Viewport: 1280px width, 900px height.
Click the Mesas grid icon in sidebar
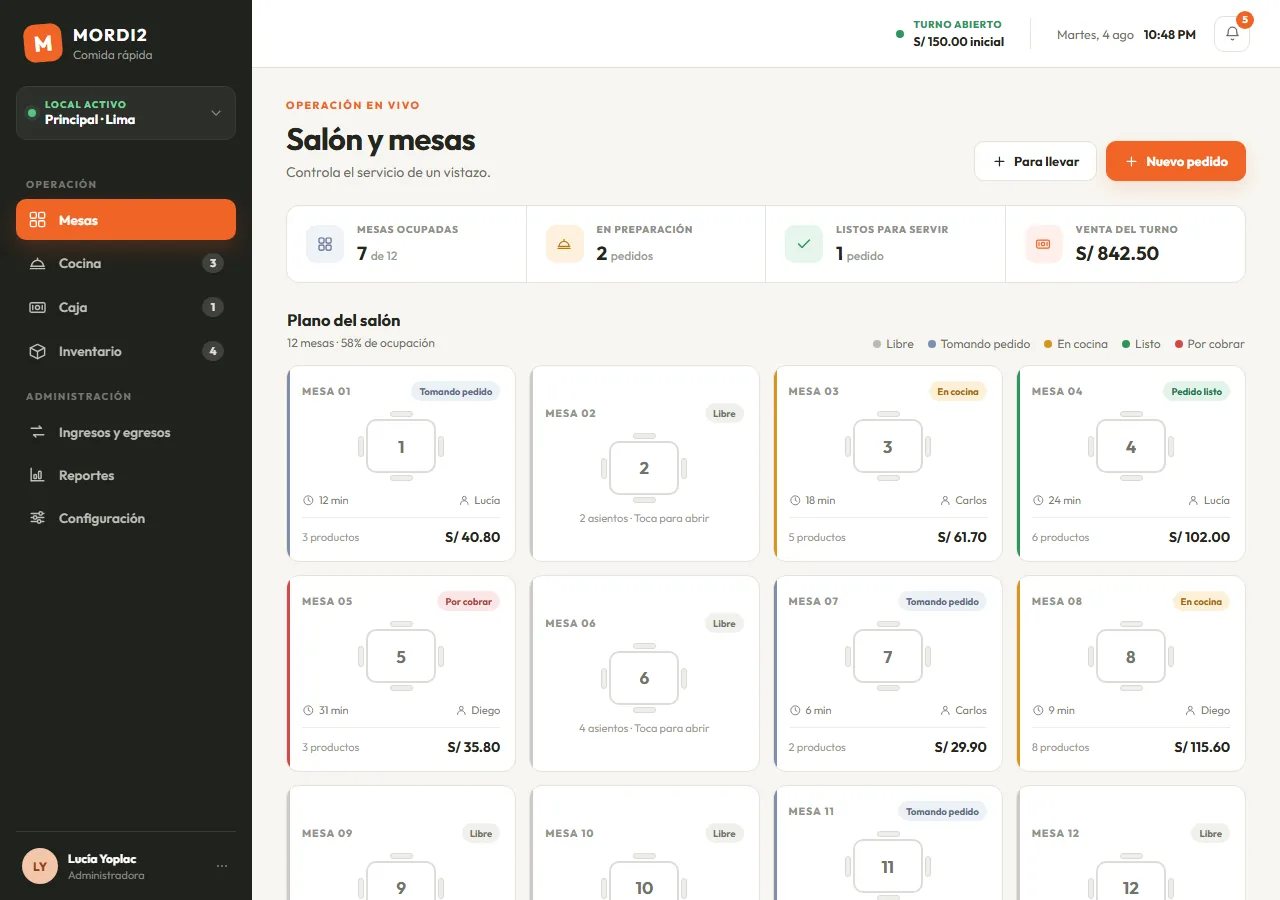[38, 220]
